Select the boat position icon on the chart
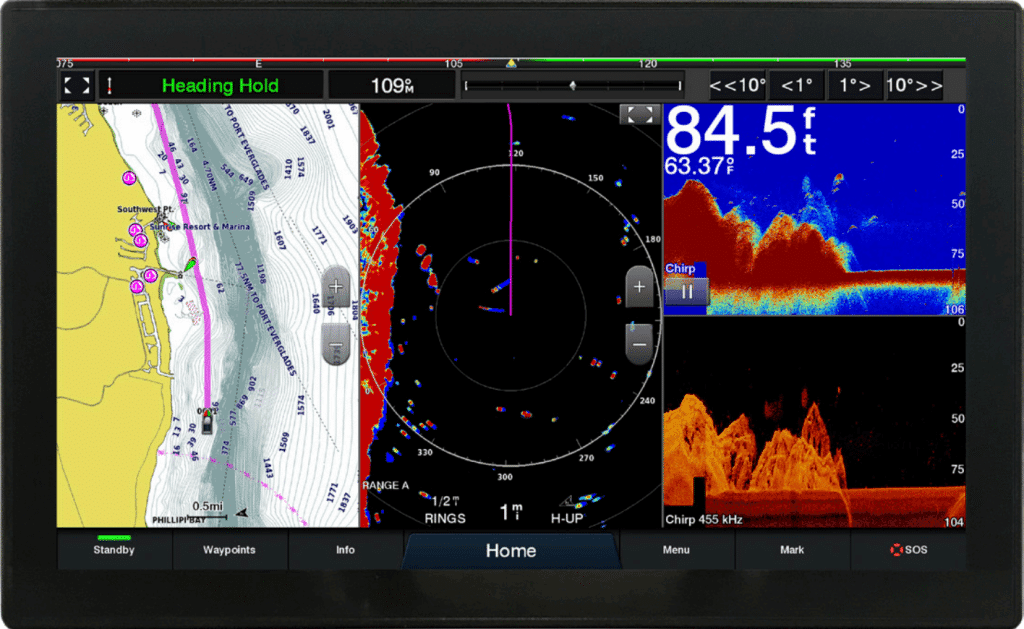This screenshot has height=629, width=1024. [x=206, y=422]
